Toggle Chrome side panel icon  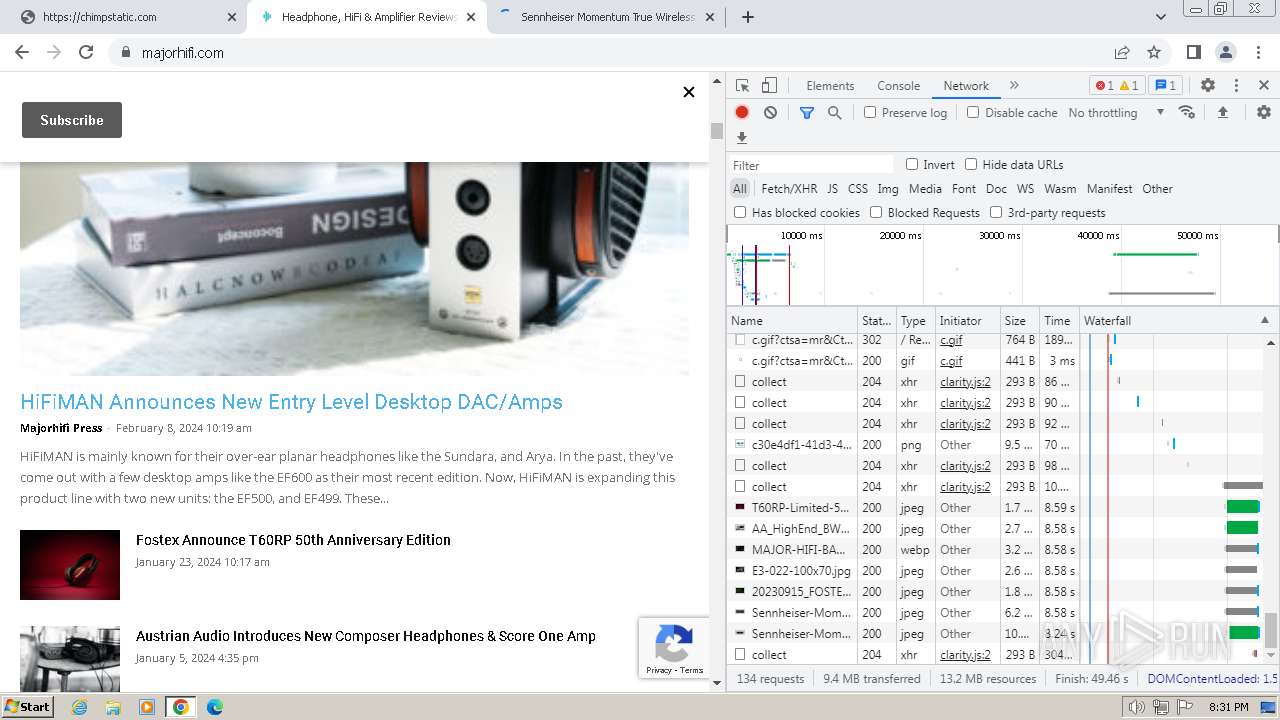pyautogui.click(x=1194, y=53)
